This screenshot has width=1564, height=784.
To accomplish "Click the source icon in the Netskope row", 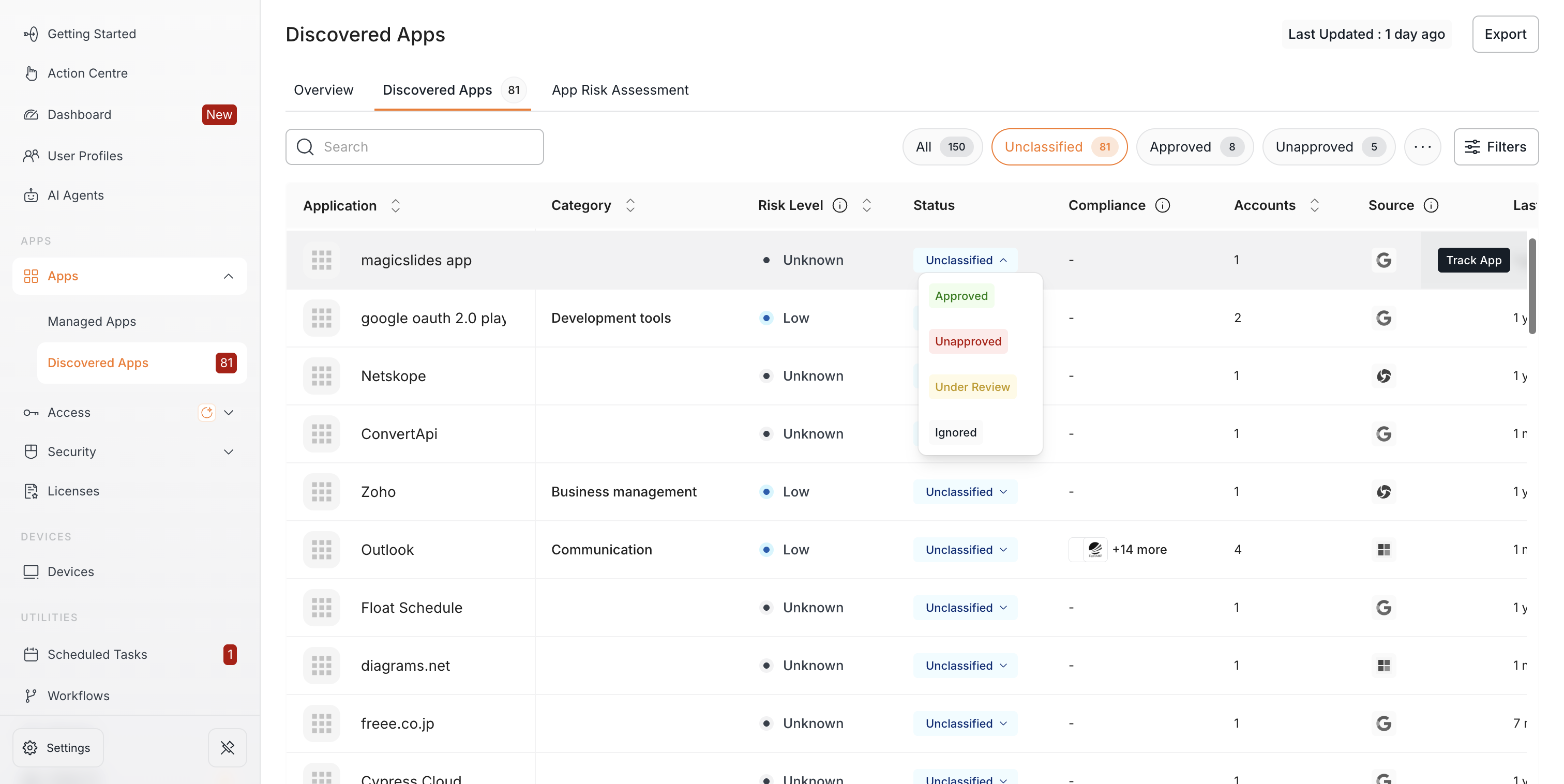I will [x=1383, y=376].
